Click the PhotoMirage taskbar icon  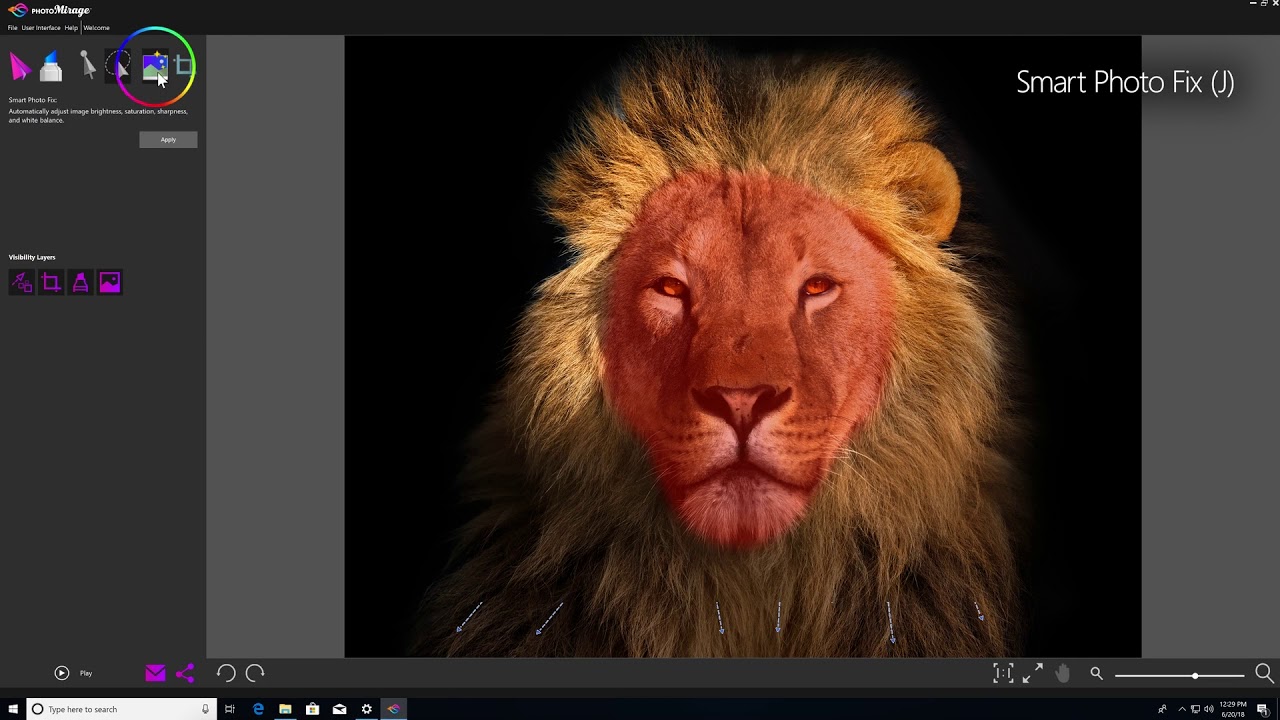point(393,709)
